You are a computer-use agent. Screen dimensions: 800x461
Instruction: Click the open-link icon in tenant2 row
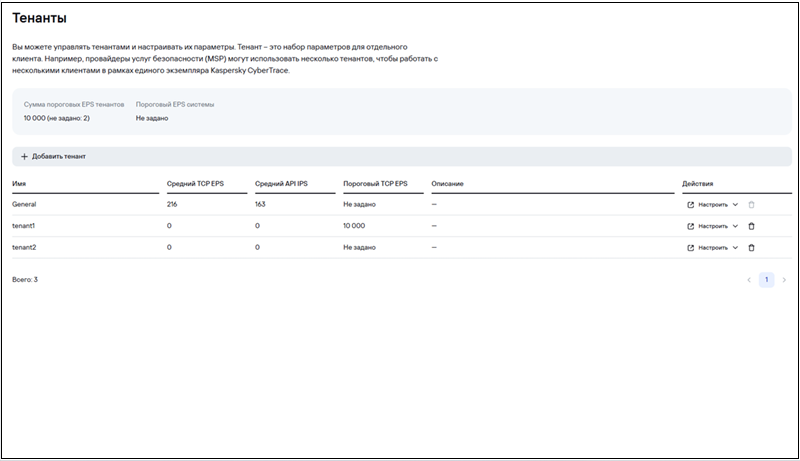coord(690,248)
